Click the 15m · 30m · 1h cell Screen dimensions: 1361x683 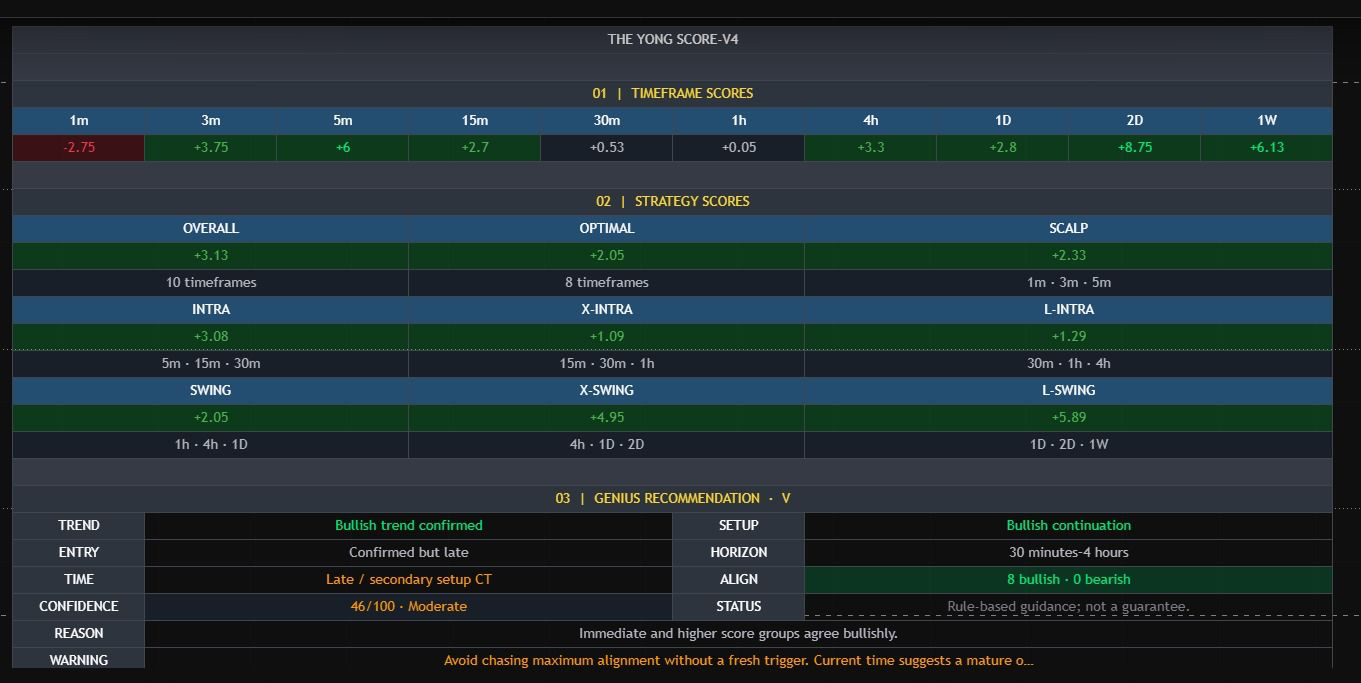606,363
